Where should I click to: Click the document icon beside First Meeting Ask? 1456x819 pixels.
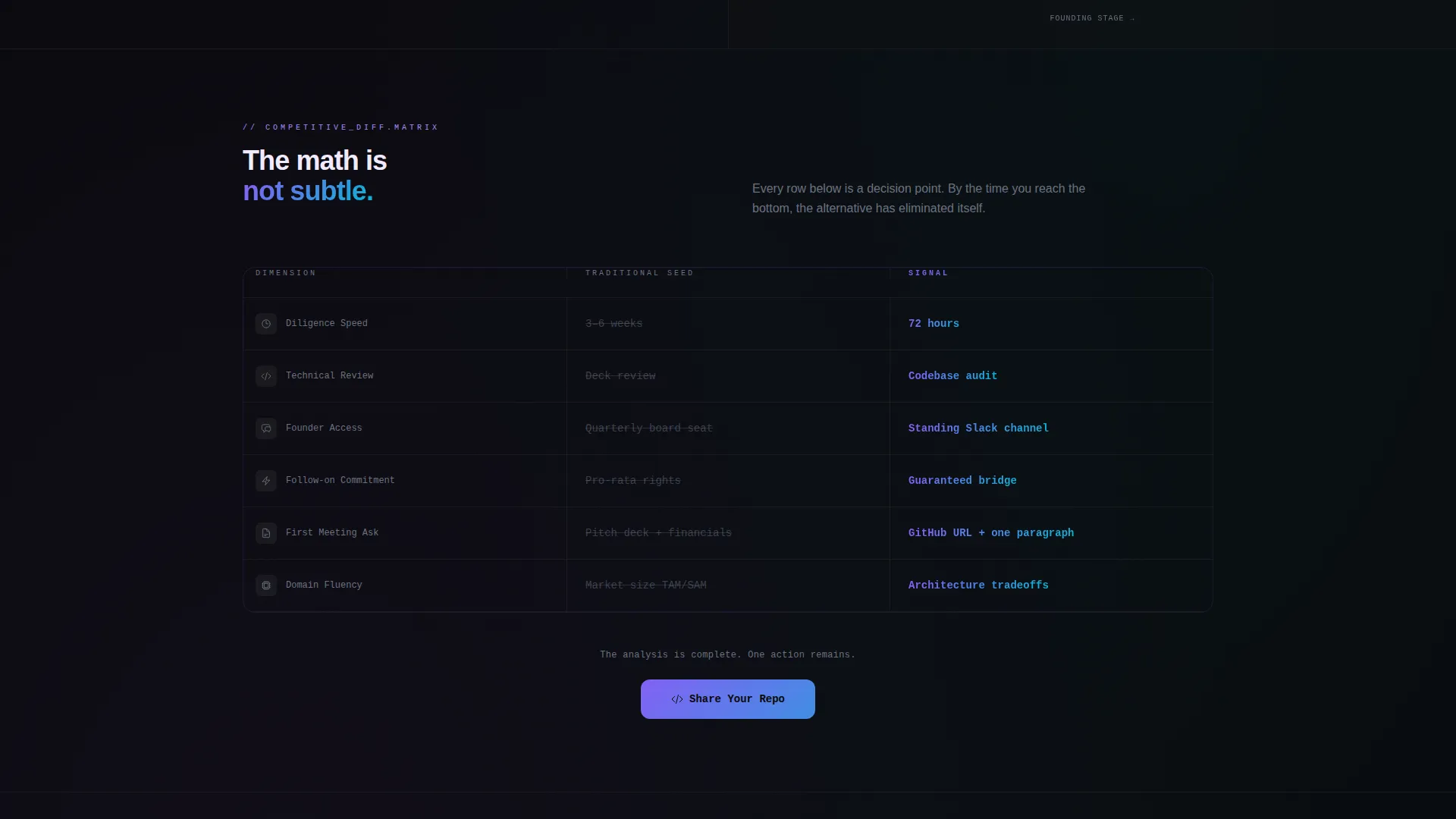(266, 533)
